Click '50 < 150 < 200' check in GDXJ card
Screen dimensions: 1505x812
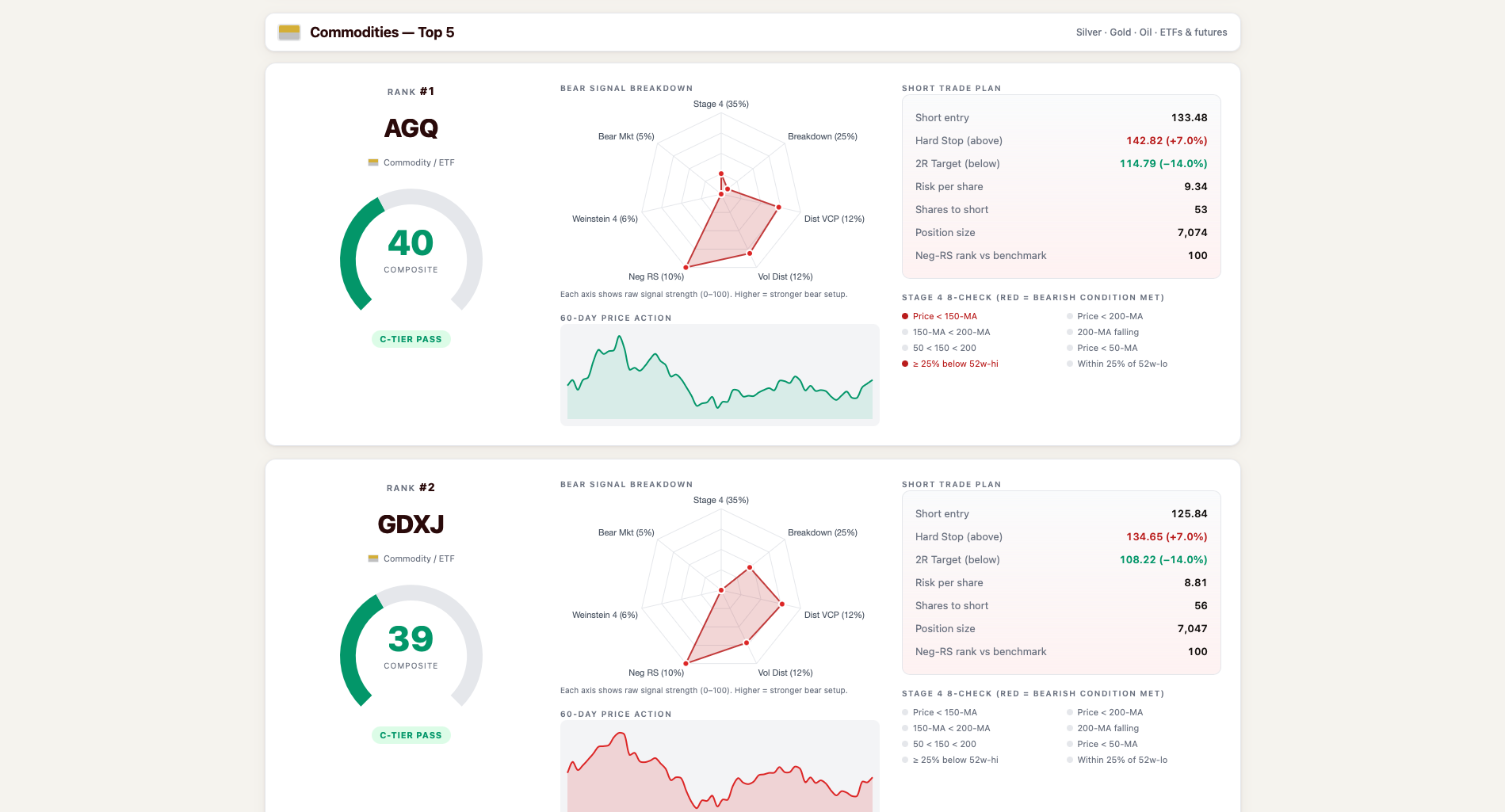pyautogui.click(x=939, y=744)
